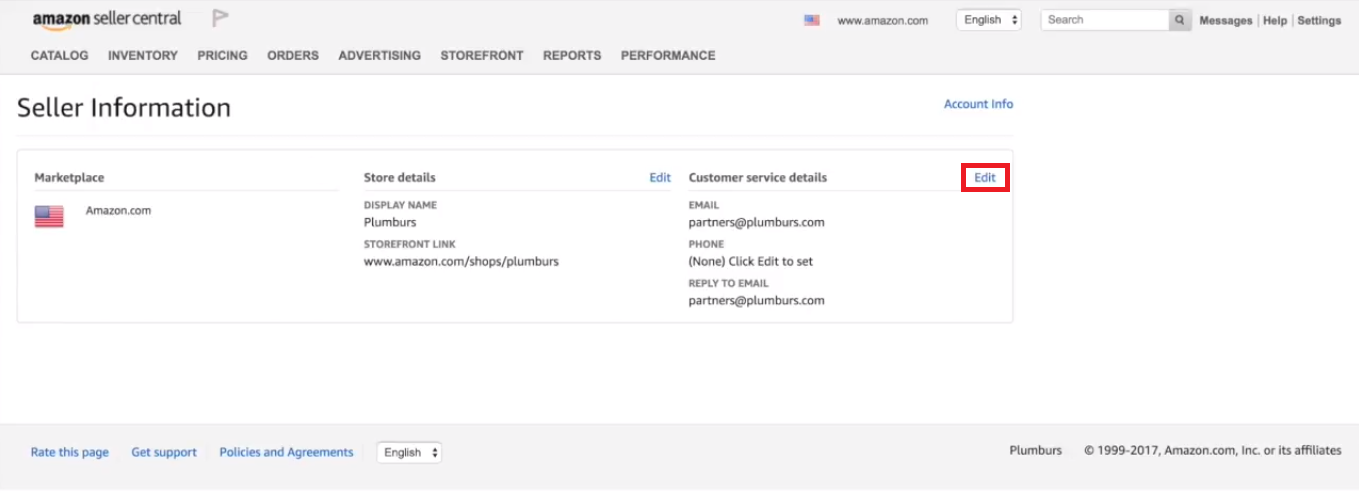Open the Account Info link

point(978,104)
